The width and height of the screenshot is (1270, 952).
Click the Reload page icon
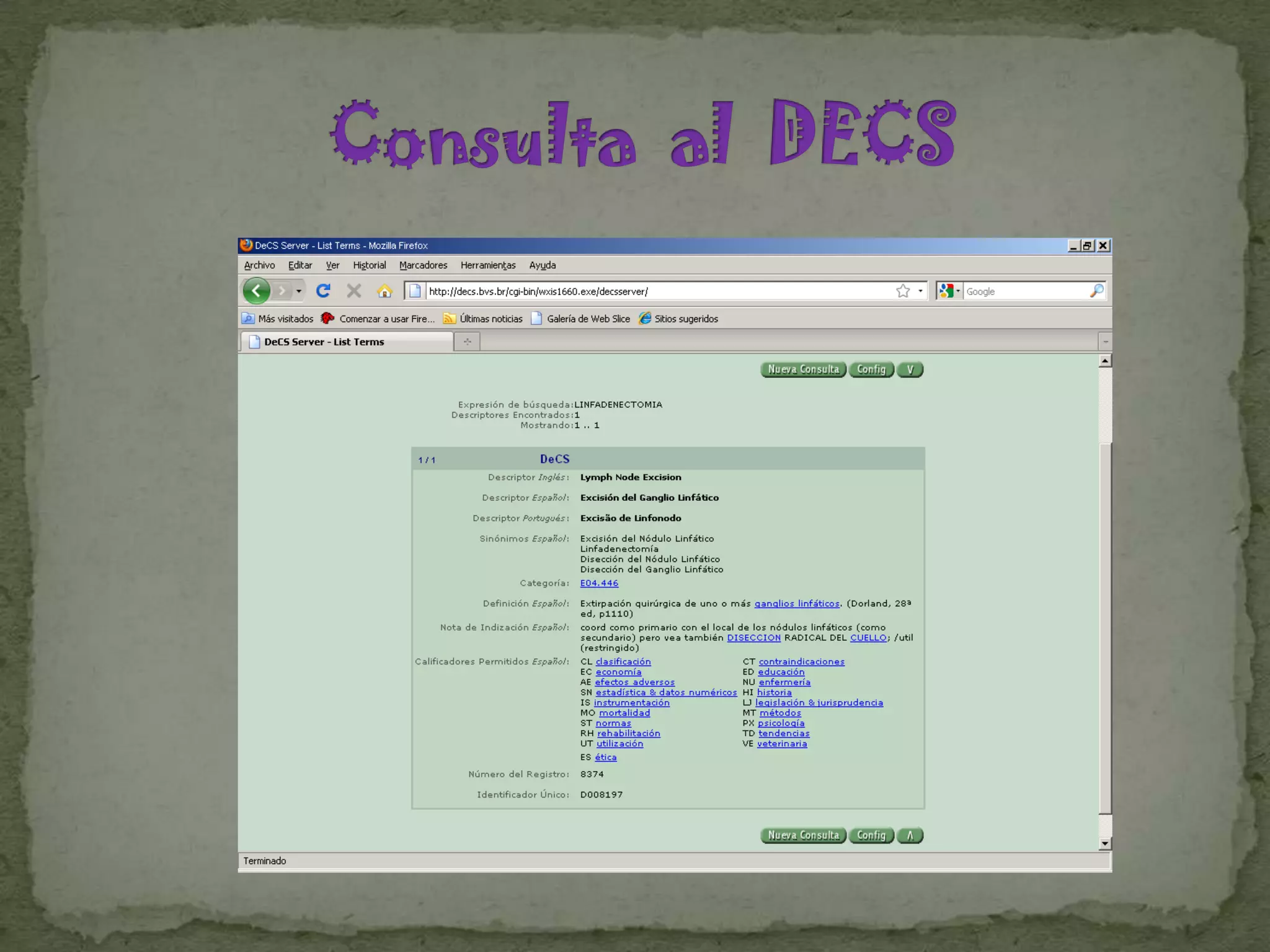point(323,291)
